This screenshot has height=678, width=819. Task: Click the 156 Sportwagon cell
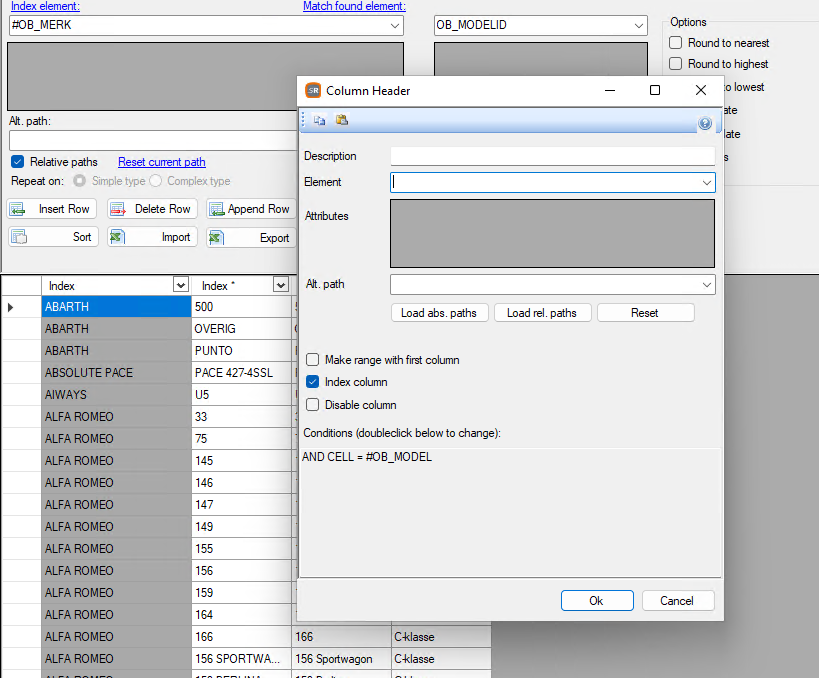tap(341, 659)
